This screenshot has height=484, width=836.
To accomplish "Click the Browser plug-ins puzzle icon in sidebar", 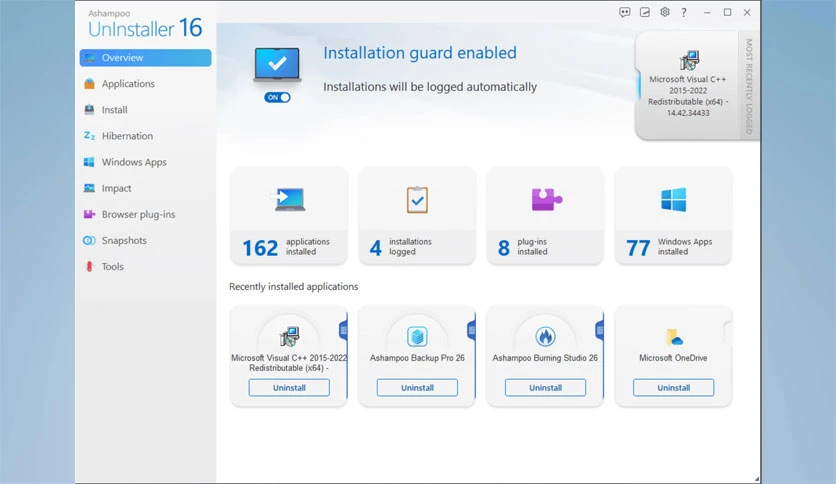I will point(89,214).
